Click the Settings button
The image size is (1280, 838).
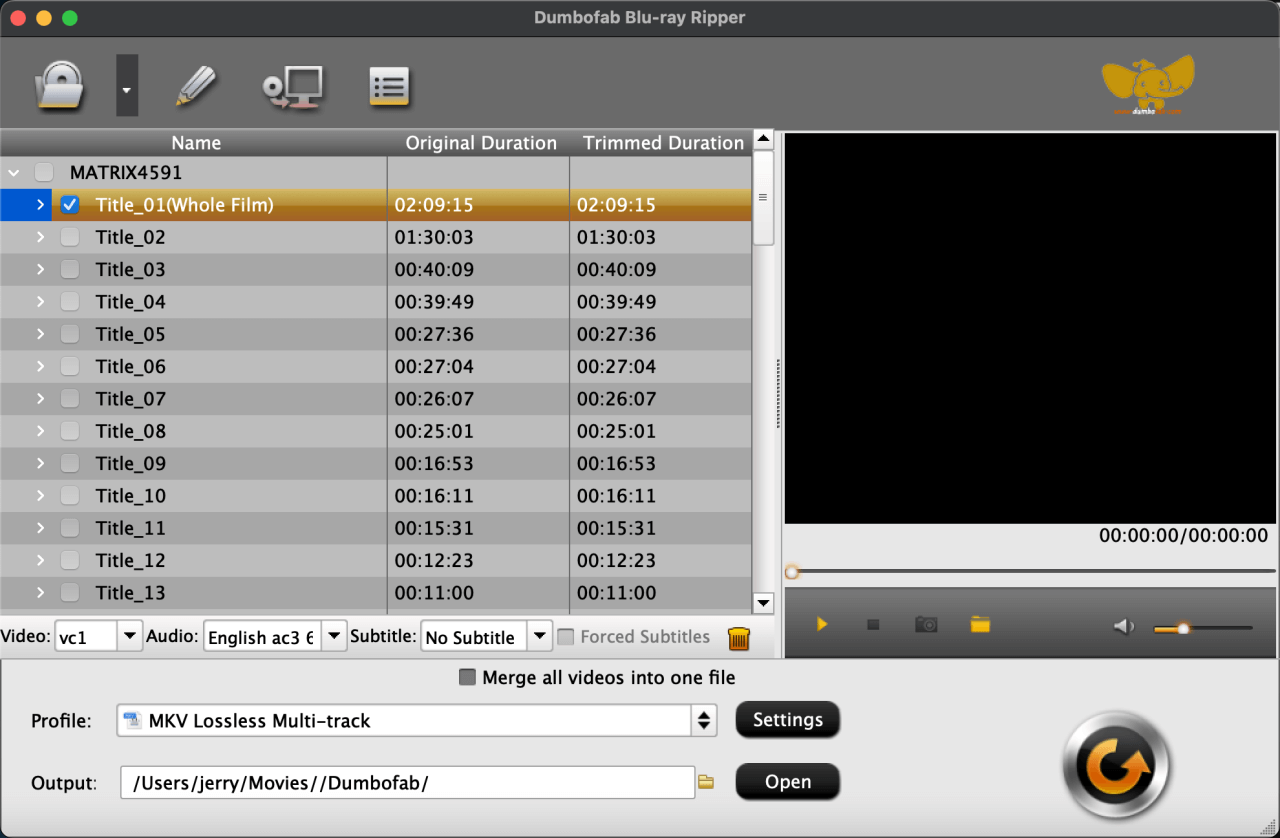787,720
